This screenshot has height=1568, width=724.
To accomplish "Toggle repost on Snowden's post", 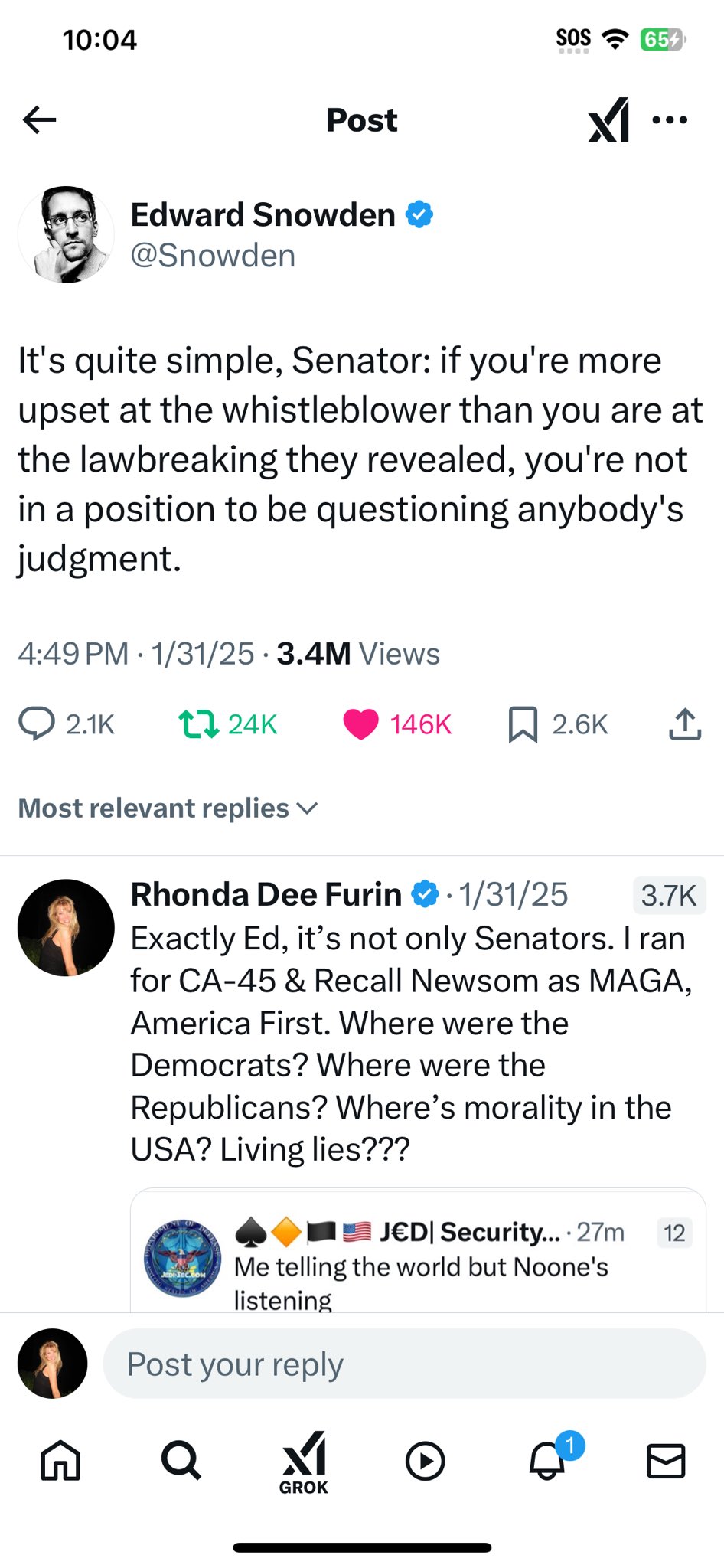I will point(198,724).
